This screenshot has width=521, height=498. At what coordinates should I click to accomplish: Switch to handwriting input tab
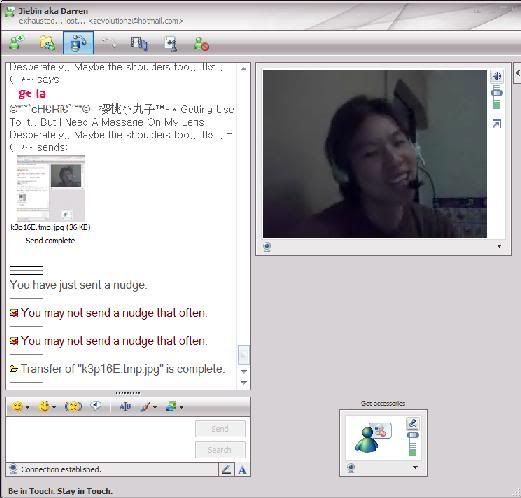coord(226,470)
